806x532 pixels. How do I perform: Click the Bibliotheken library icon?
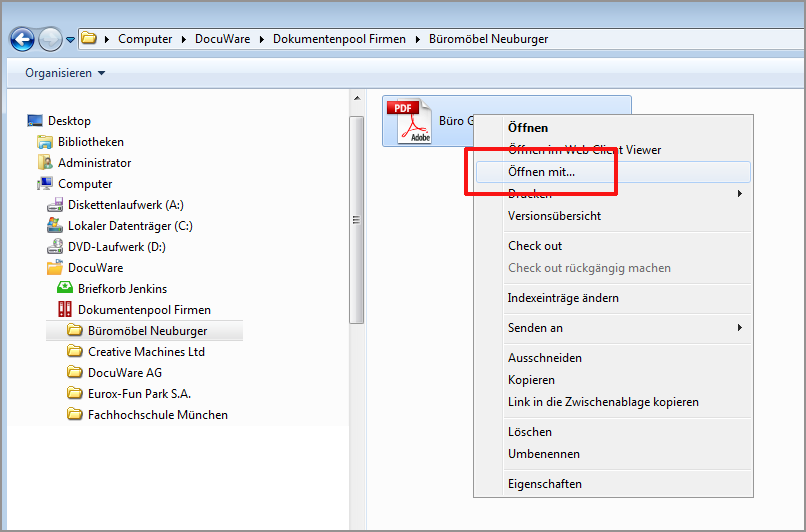click(x=45, y=142)
